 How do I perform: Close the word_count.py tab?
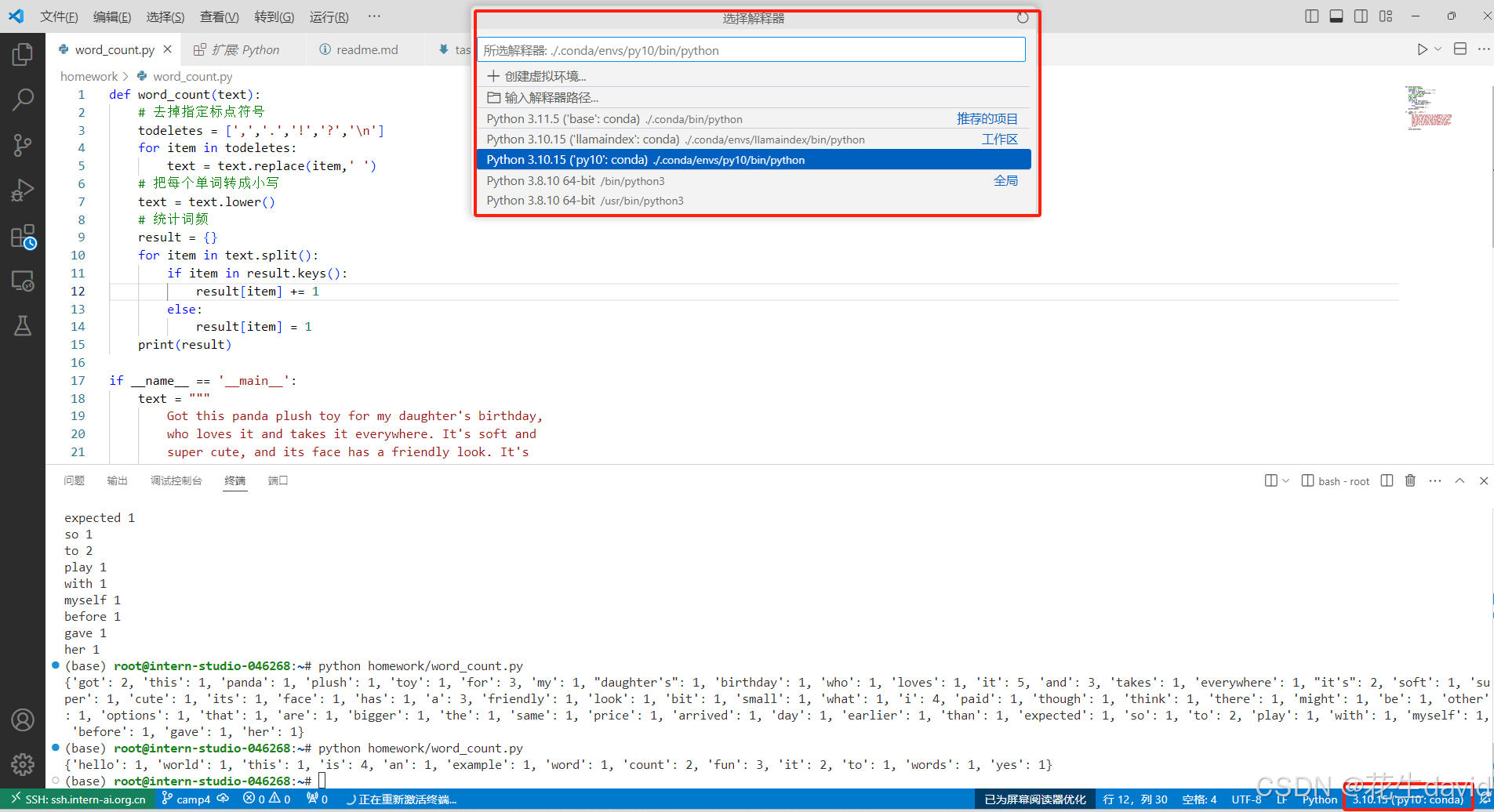(x=167, y=49)
